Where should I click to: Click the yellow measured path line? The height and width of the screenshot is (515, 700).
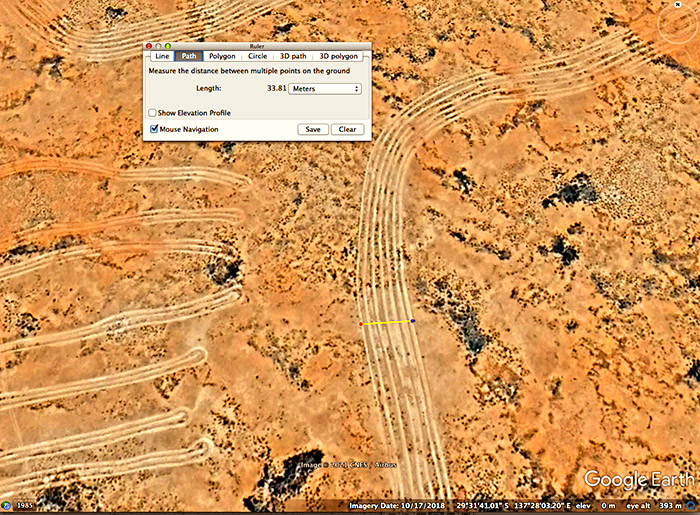(387, 322)
